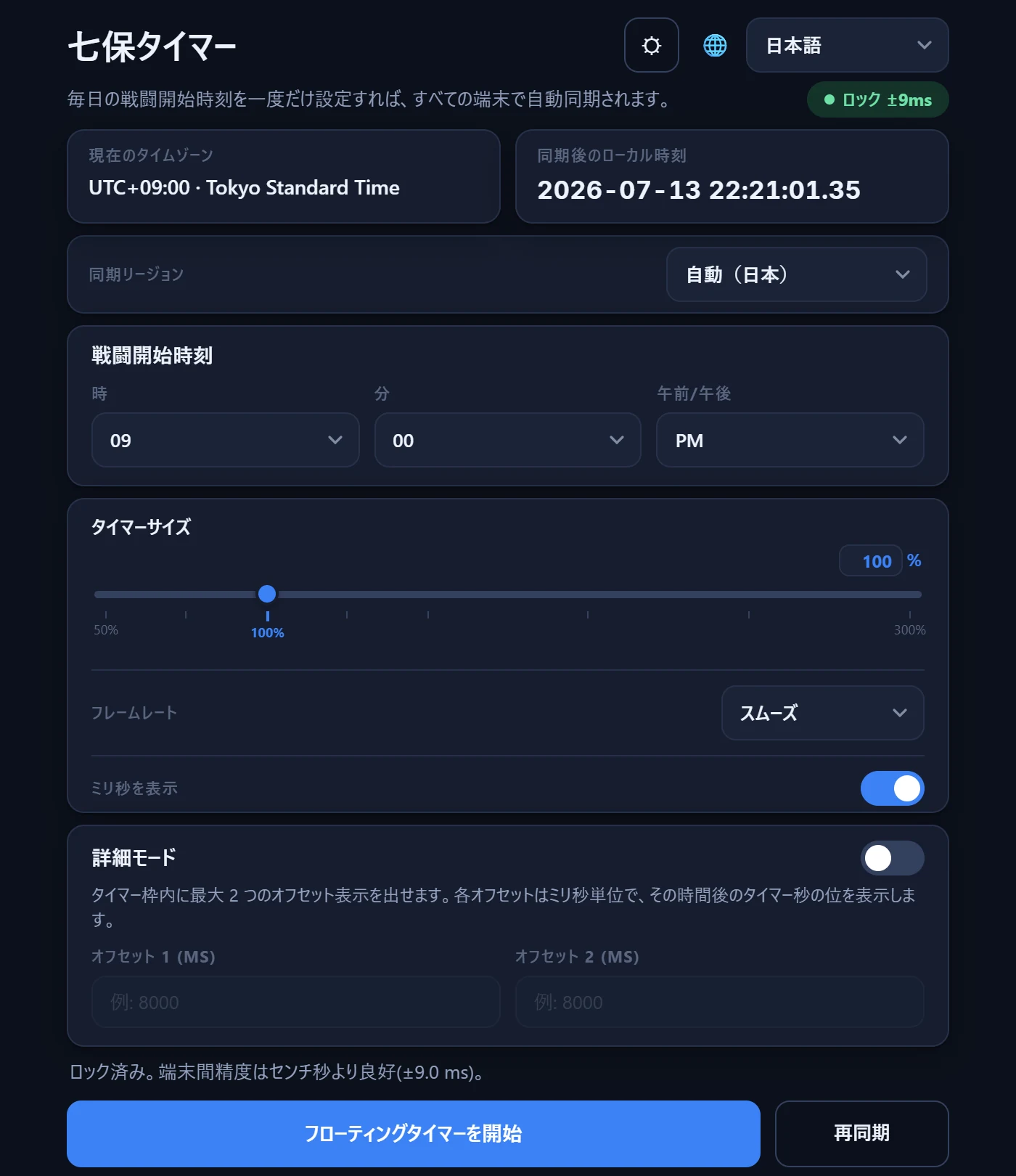Click the timer size percent input 100
The height and width of the screenshot is (1176, 1016).
(x=871, y=561)
